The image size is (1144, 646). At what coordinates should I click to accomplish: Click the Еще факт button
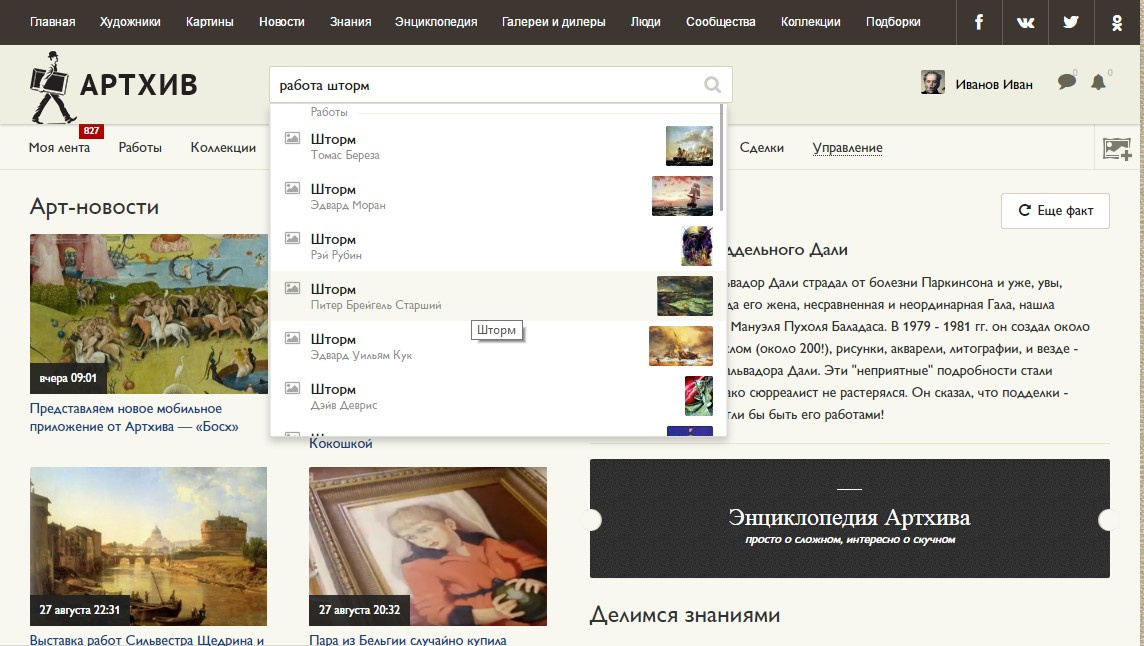point(1055,211)
